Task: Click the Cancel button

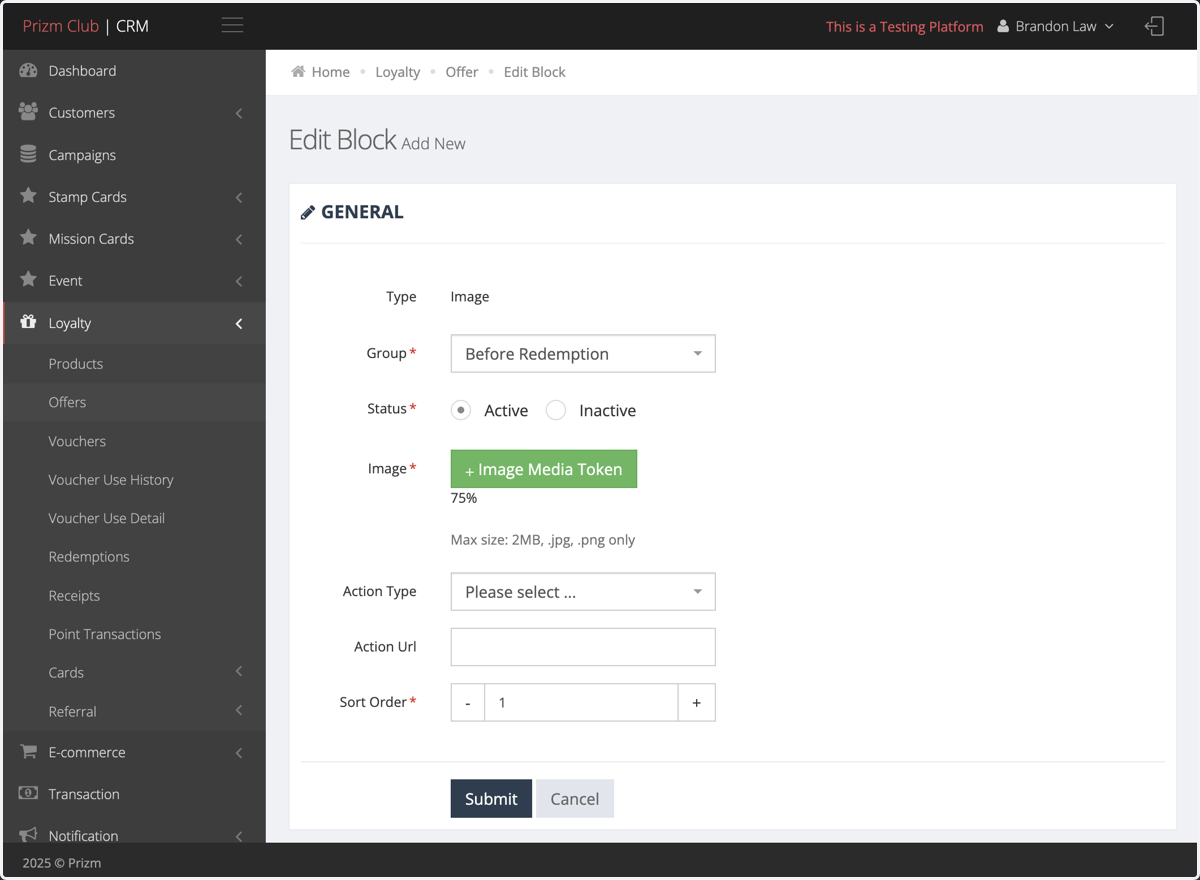Action: coord(575,798)
